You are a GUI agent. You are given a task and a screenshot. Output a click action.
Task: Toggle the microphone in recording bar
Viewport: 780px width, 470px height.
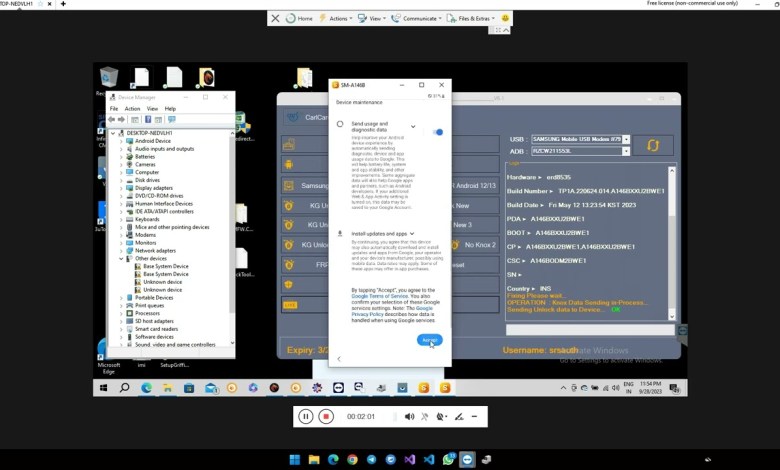pos(425,416)
